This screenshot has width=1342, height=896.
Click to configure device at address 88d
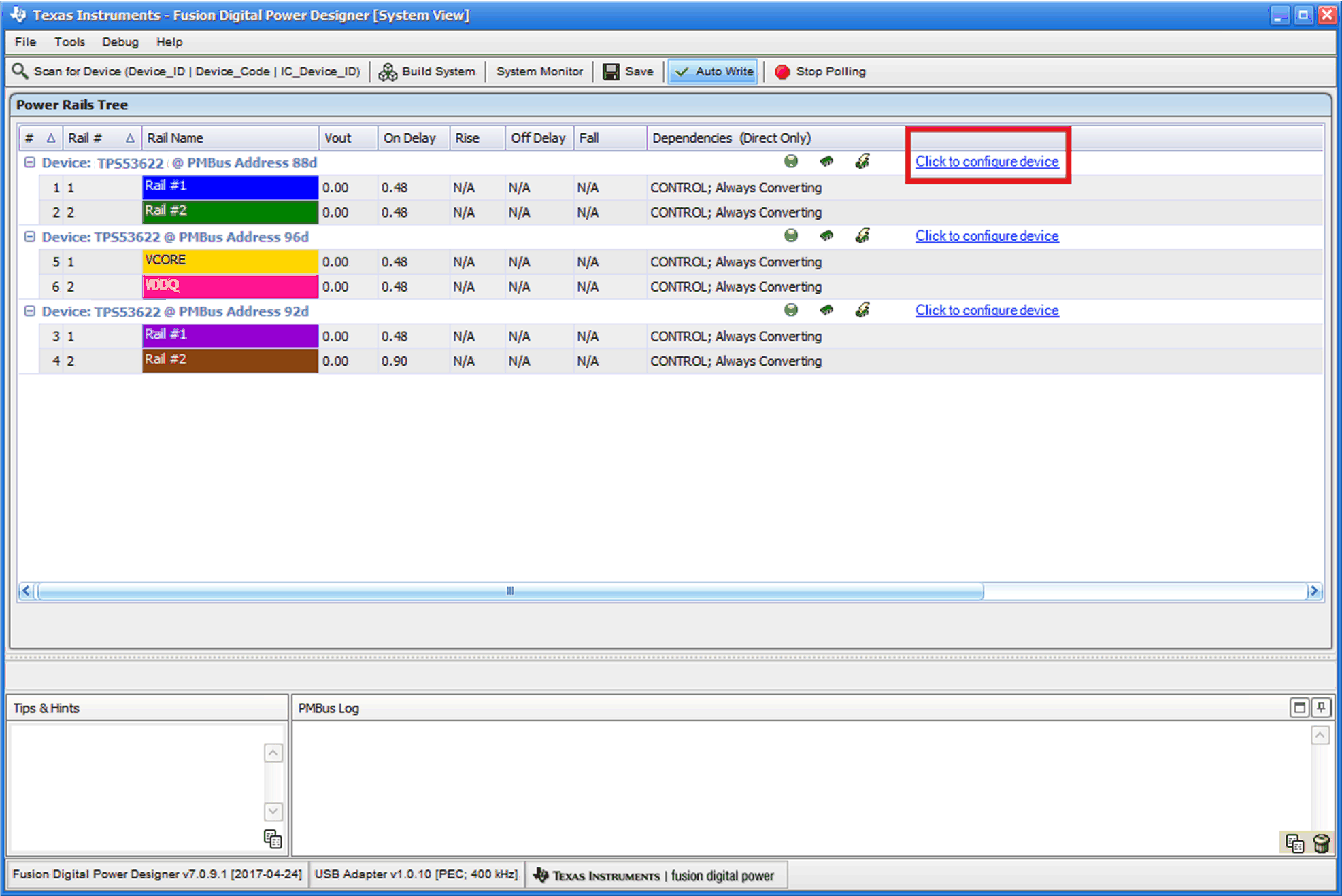click(986, 162)
